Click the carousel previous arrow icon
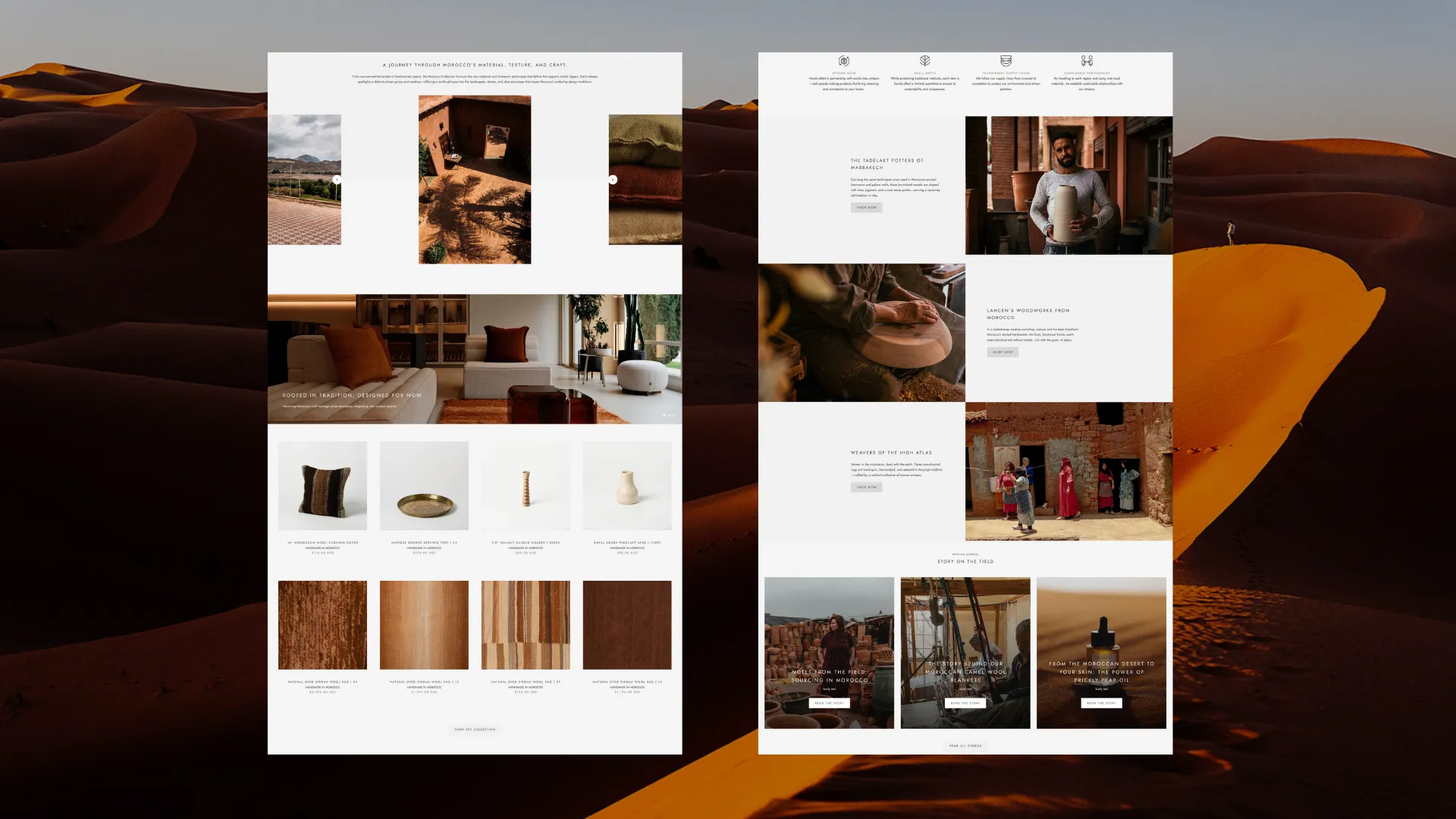The image size is (1456, 819). [337, 180]
